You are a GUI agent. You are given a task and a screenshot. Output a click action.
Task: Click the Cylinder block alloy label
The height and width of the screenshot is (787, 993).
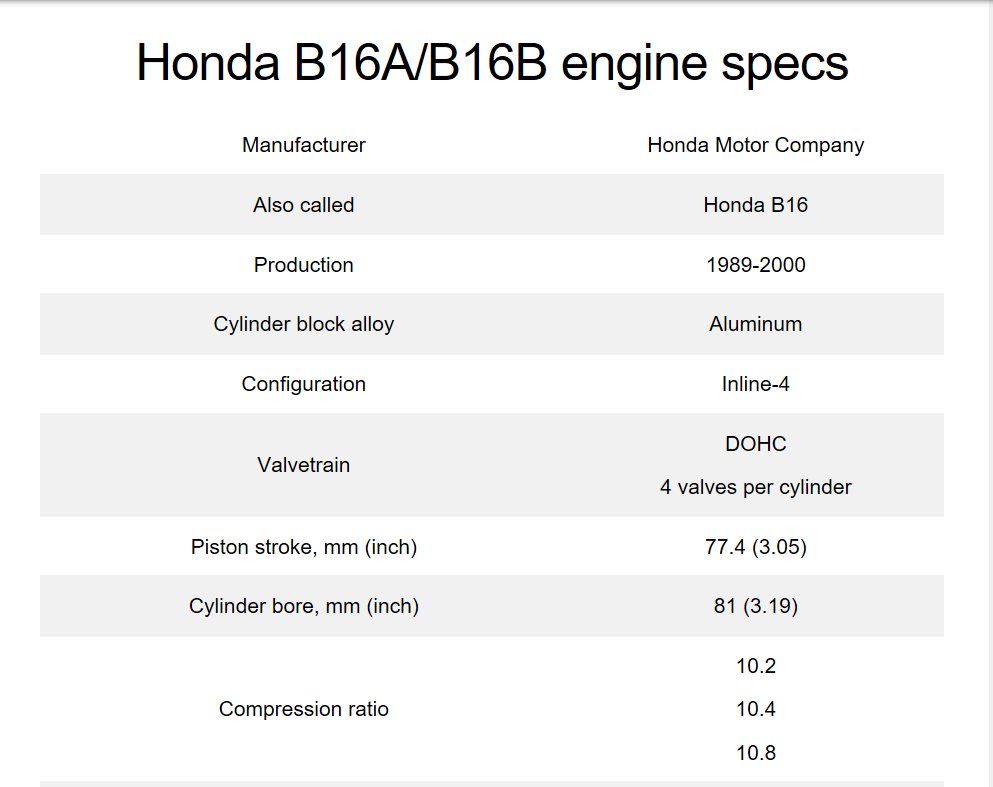(304, 324)
